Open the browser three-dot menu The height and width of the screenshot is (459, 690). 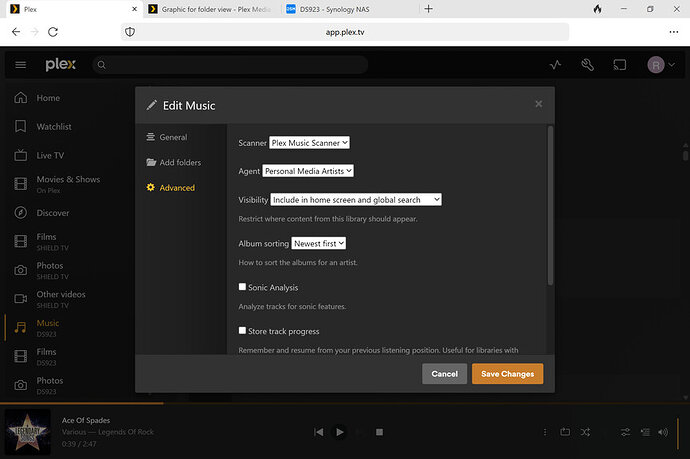pos(674,32)
